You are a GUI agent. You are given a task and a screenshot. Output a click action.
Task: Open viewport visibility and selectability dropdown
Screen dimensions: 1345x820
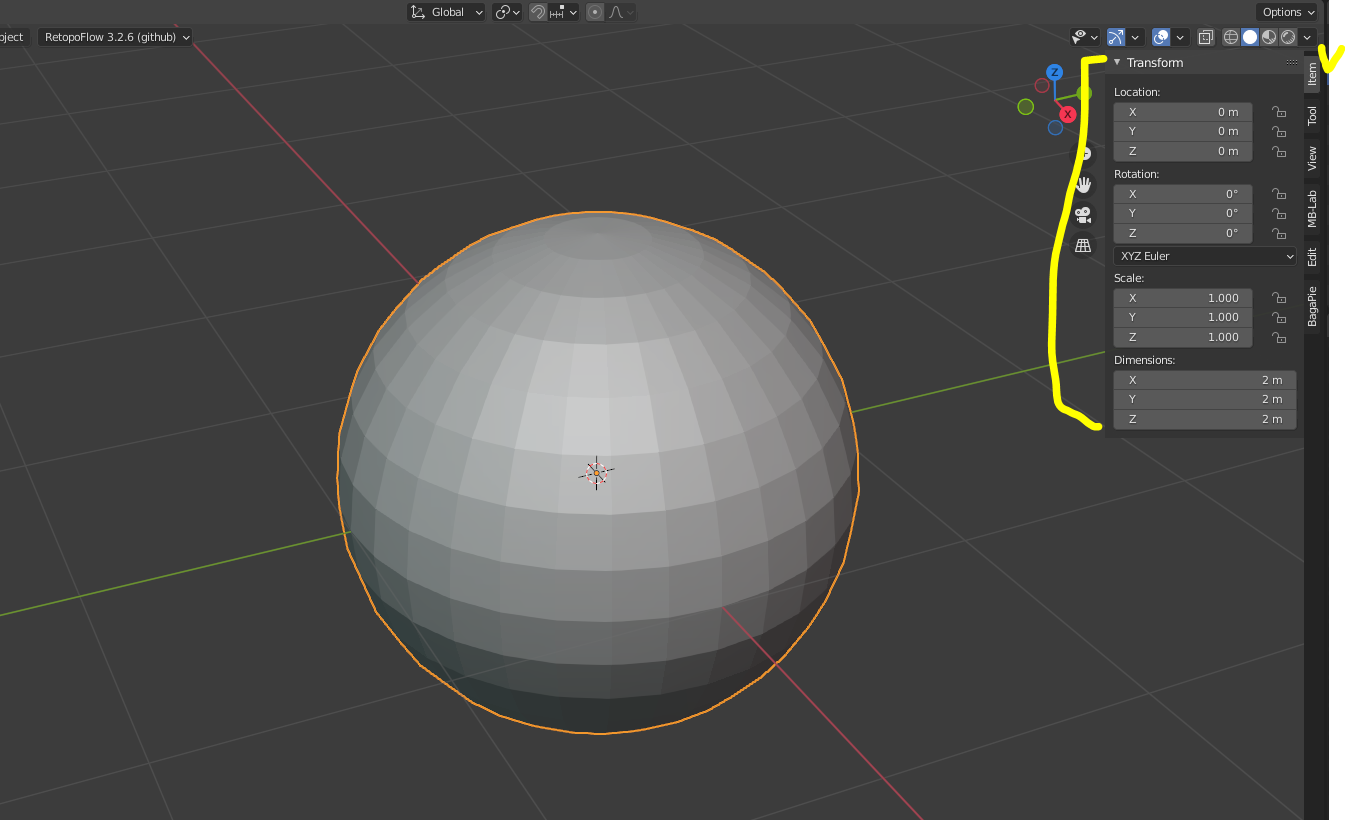coord(1084,37)
